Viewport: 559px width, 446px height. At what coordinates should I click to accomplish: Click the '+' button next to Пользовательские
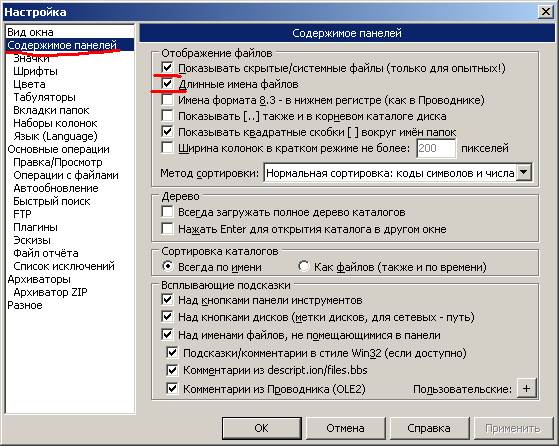(x=527, y=388)
